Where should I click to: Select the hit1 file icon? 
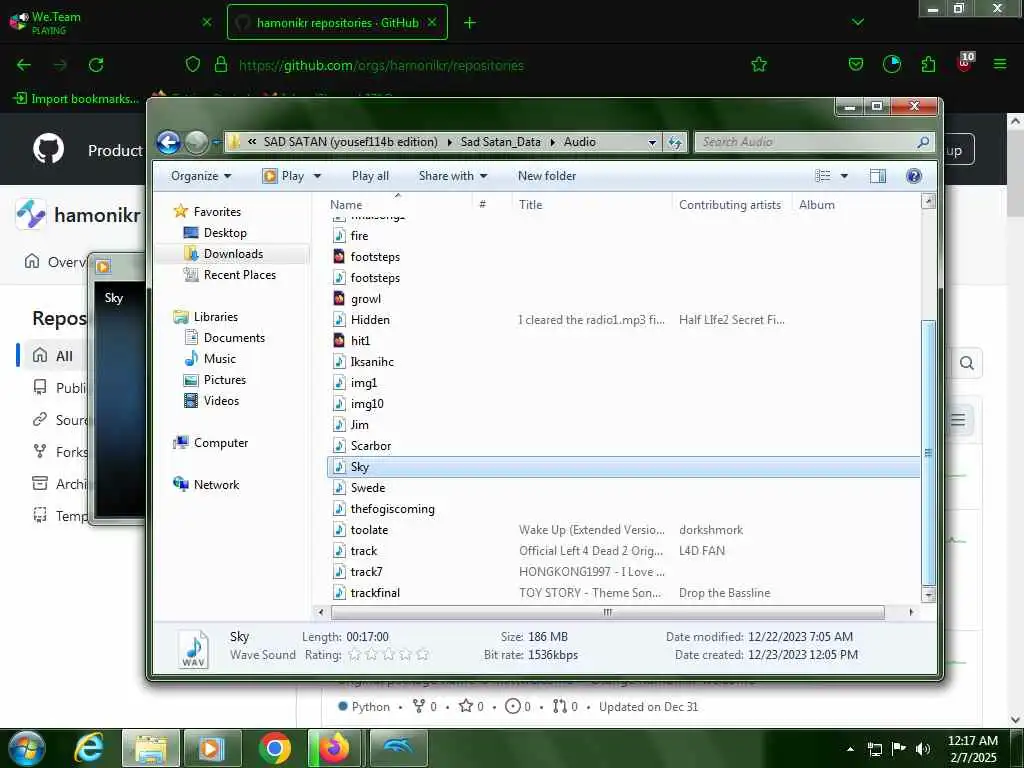coord(339,340)
